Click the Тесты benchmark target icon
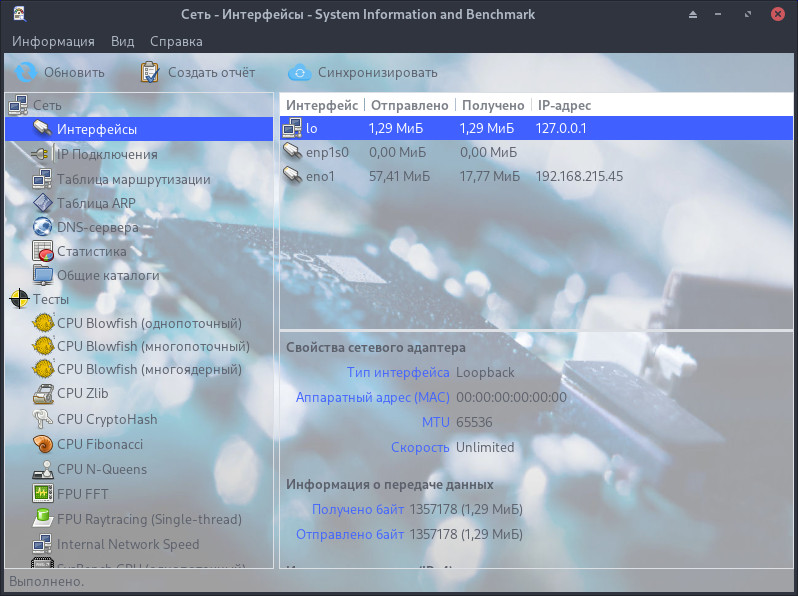Screen dimensions: 798x596 [19, 299]
